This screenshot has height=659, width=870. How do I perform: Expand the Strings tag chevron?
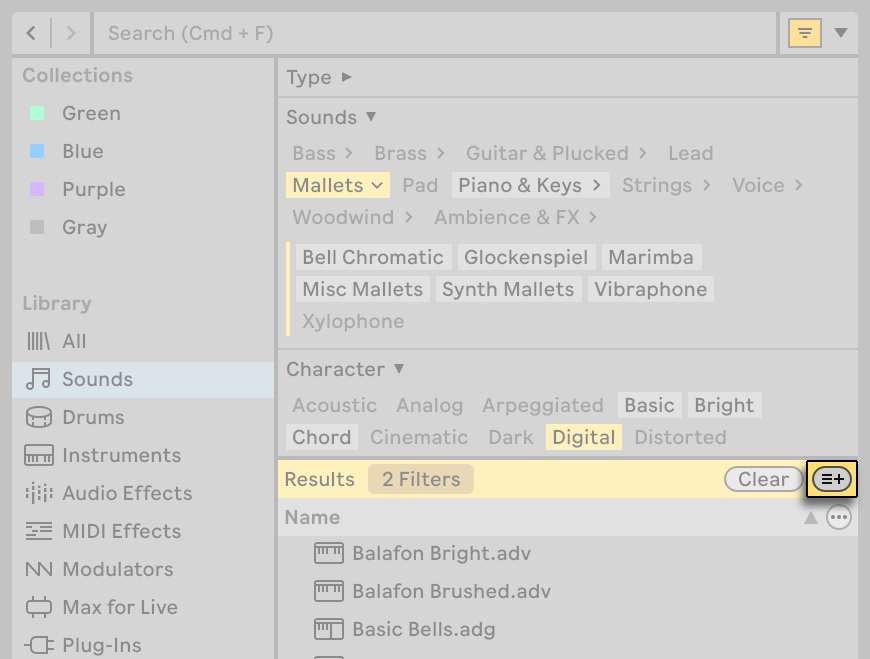coord(706,185)
